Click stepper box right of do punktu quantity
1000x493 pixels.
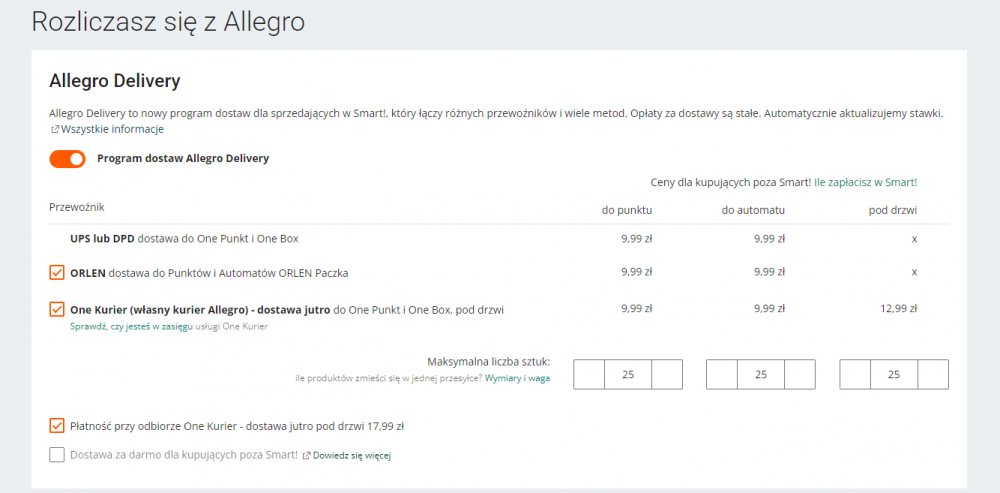coord(667,374)
